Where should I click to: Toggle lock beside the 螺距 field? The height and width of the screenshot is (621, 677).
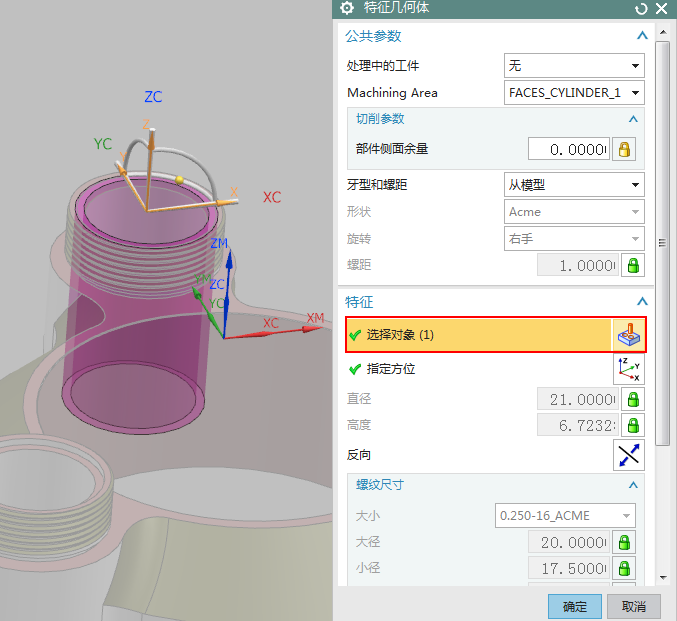click(x=632, y=265)
